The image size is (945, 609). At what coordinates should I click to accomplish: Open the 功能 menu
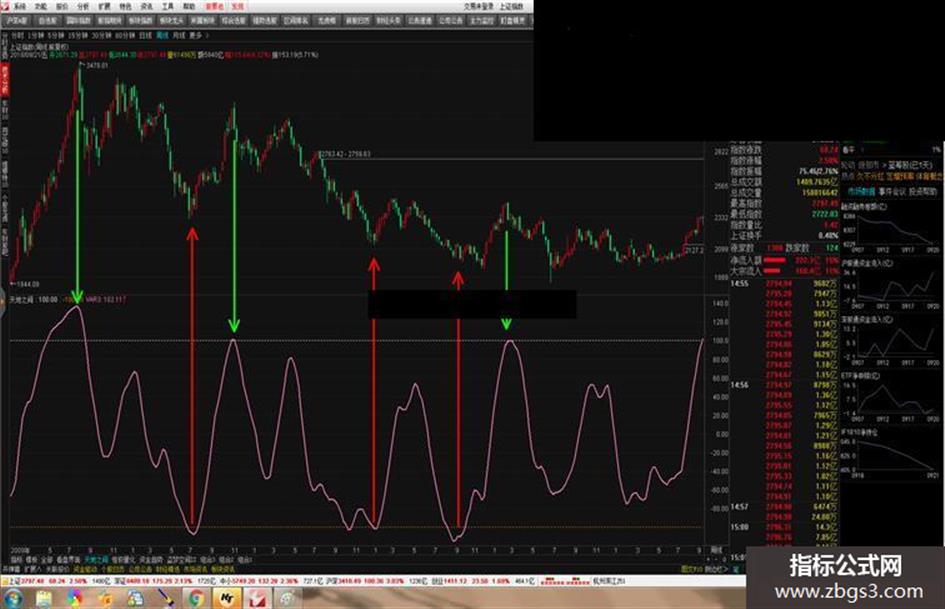41,7
